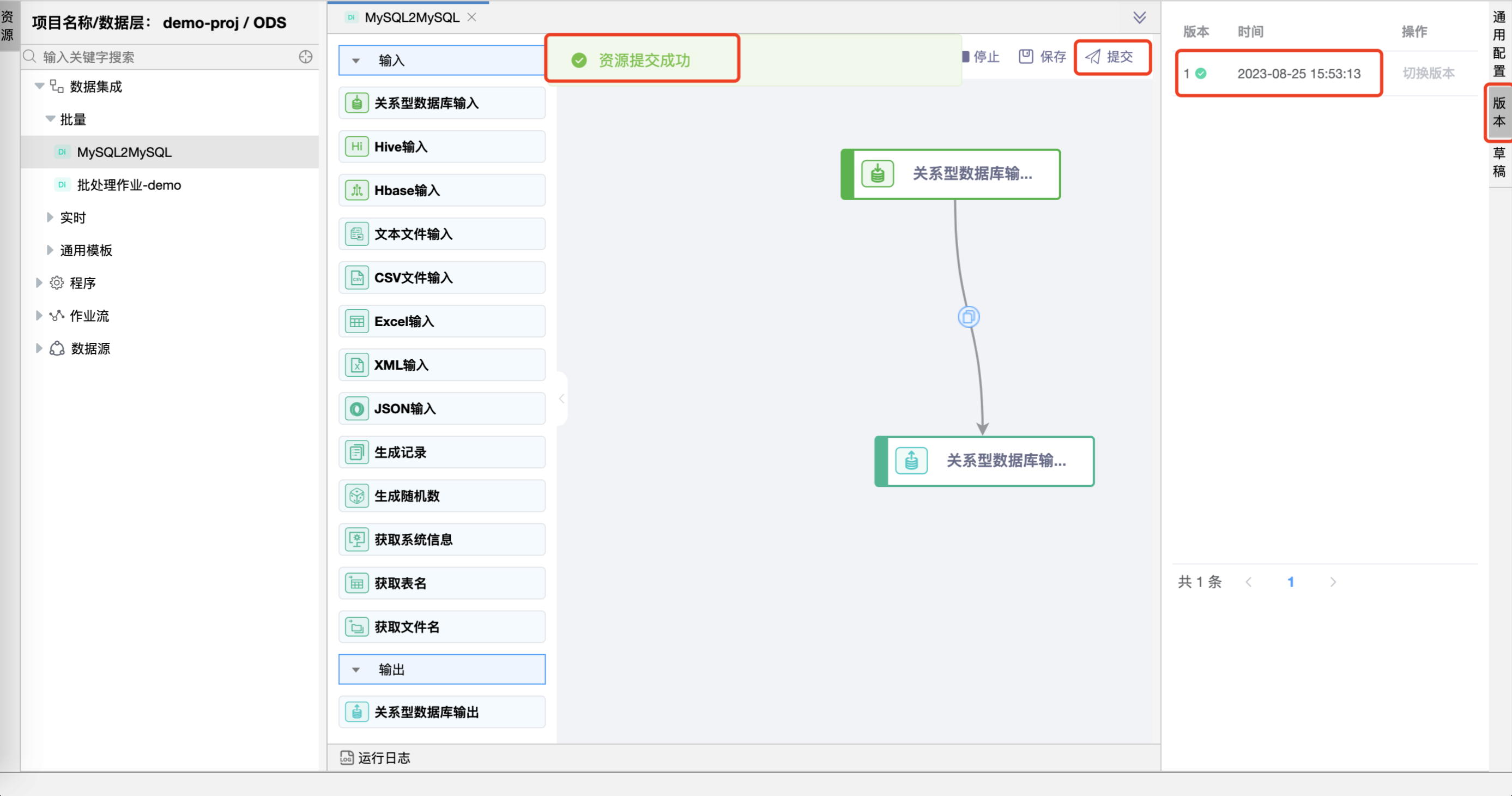
Task: Collapse the 输入 components section
Action: [x=356, y=61]
